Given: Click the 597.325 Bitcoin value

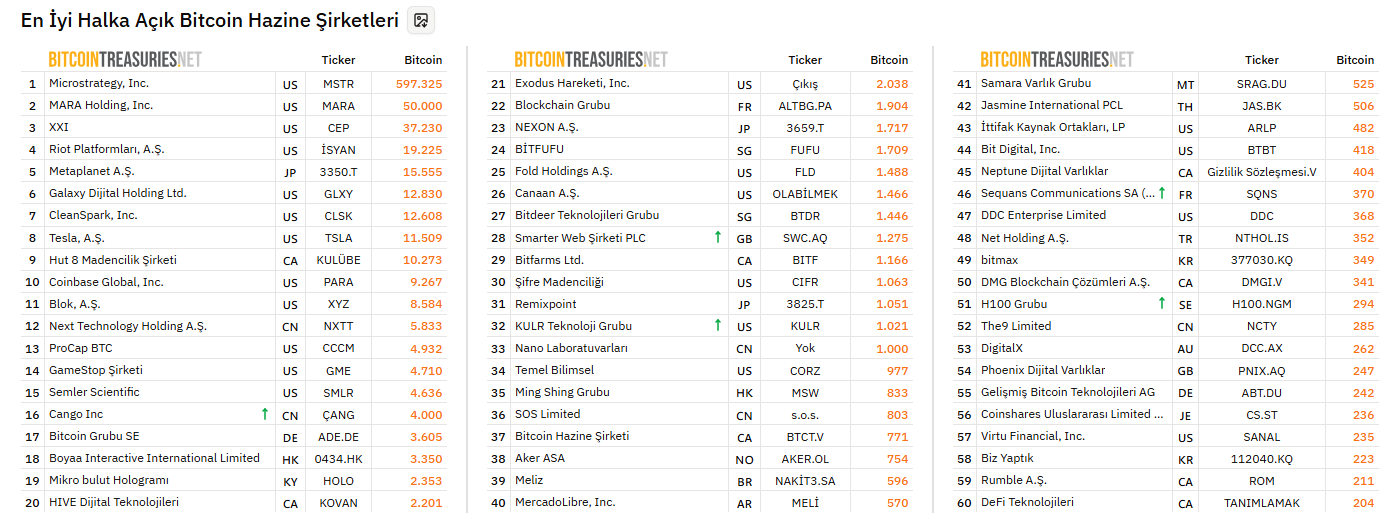Looking at the screenshot, I should [419, 83].
